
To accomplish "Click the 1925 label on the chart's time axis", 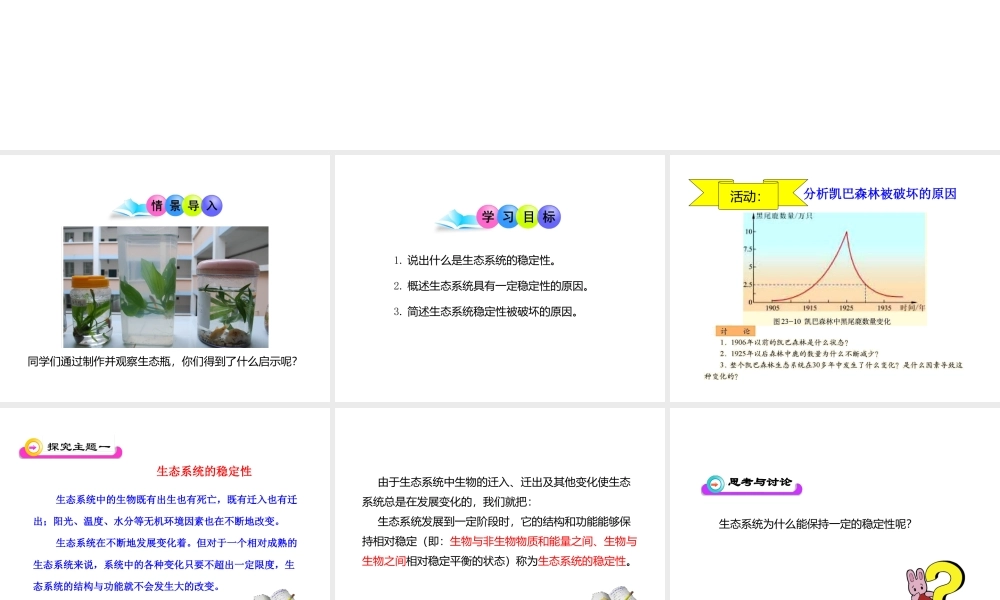I will 846,308.
